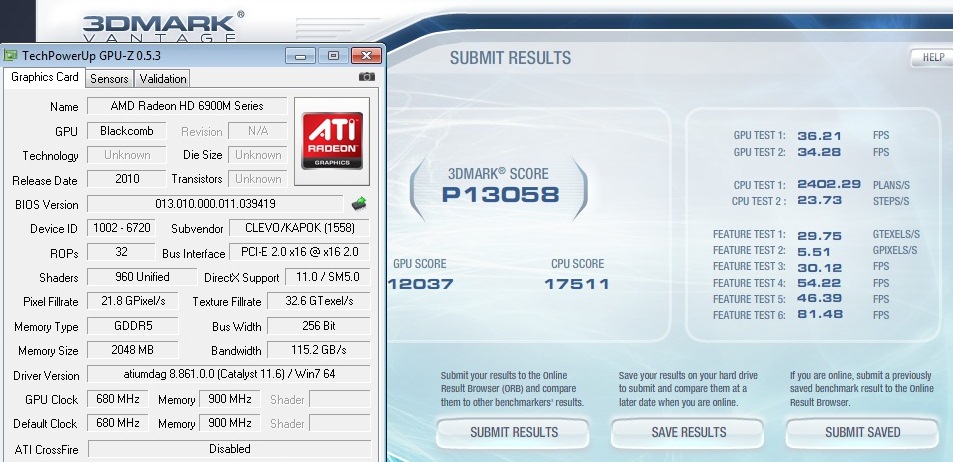Click the Pixel Fillrate field 21.8 GPixel/s

132,301
